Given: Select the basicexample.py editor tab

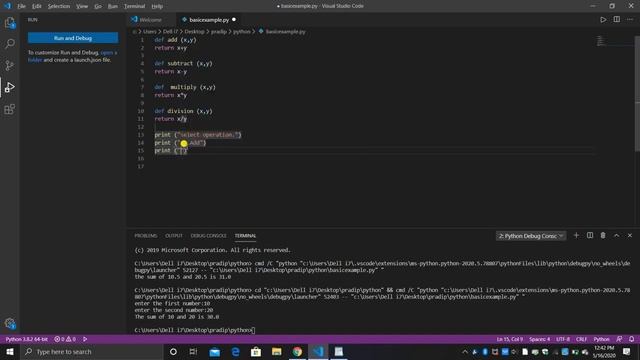Looking at the screenshot, I should pos(209,20).
